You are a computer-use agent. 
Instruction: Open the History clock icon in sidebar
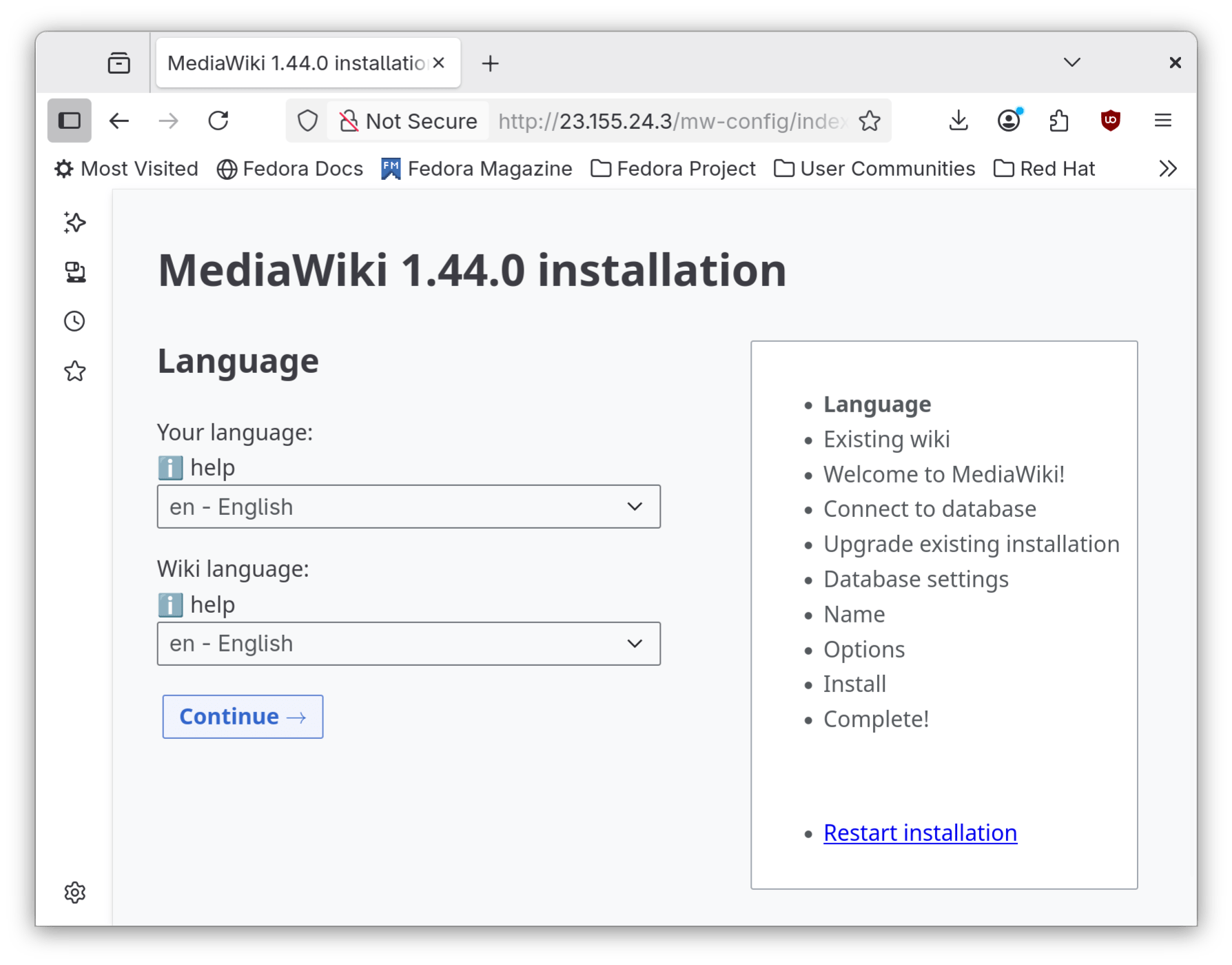pyautogui.click(x=74, y=321)
